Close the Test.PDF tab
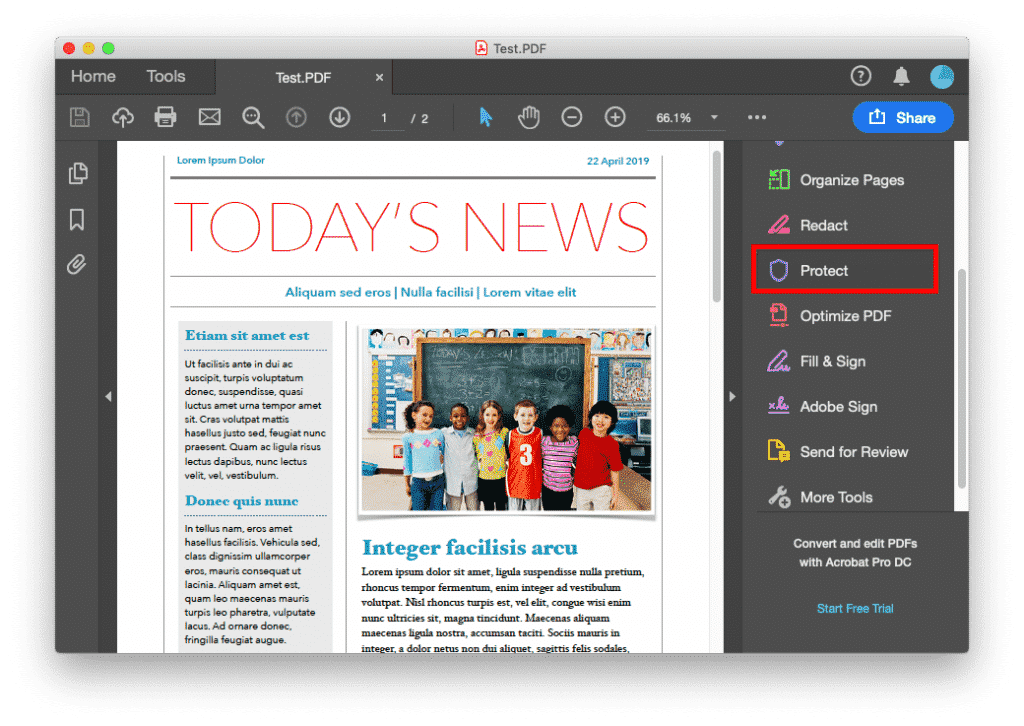Screen dimensions: 1024x726 tap(379, 78)
